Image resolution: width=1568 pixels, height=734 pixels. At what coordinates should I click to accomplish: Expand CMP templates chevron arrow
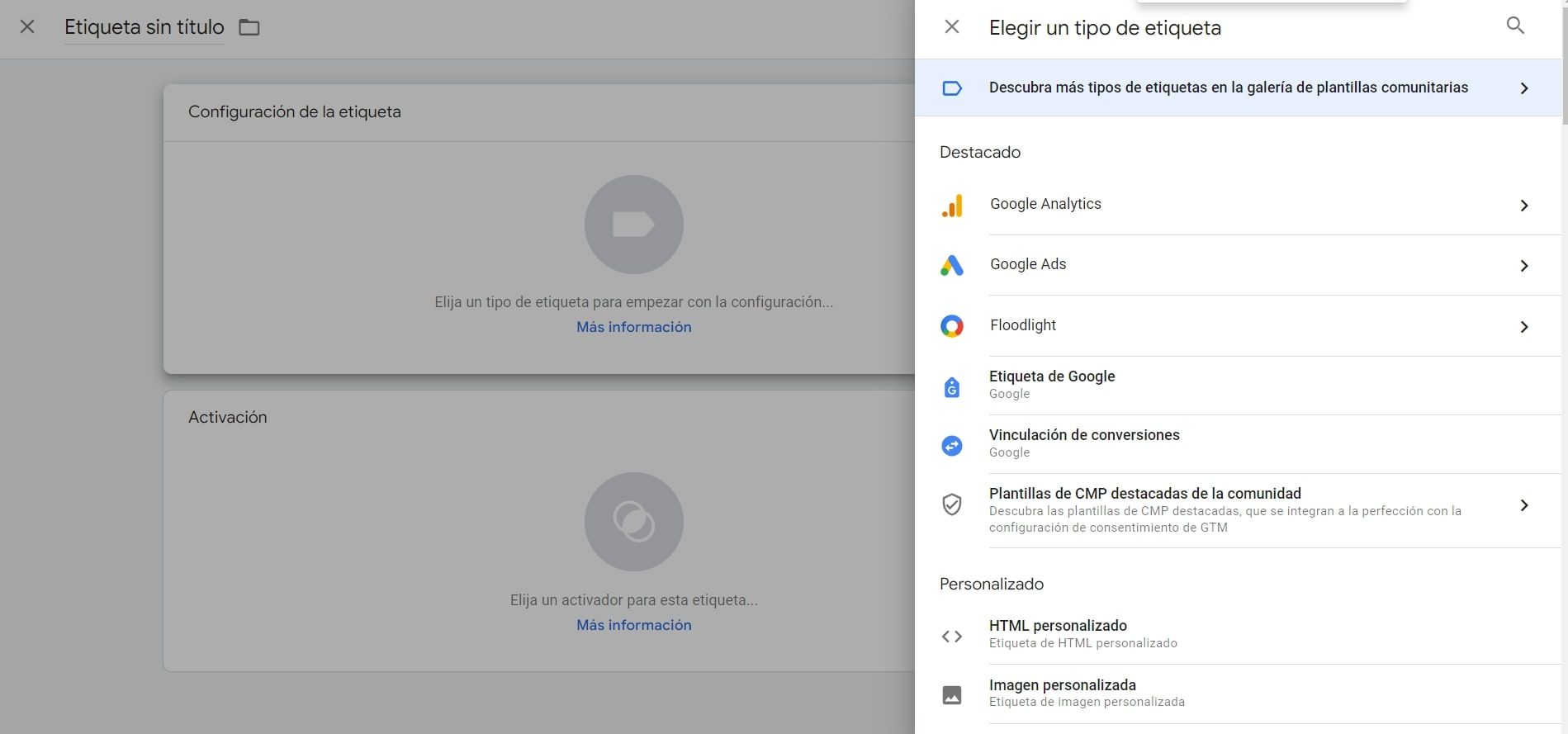tap(1524, 505)
